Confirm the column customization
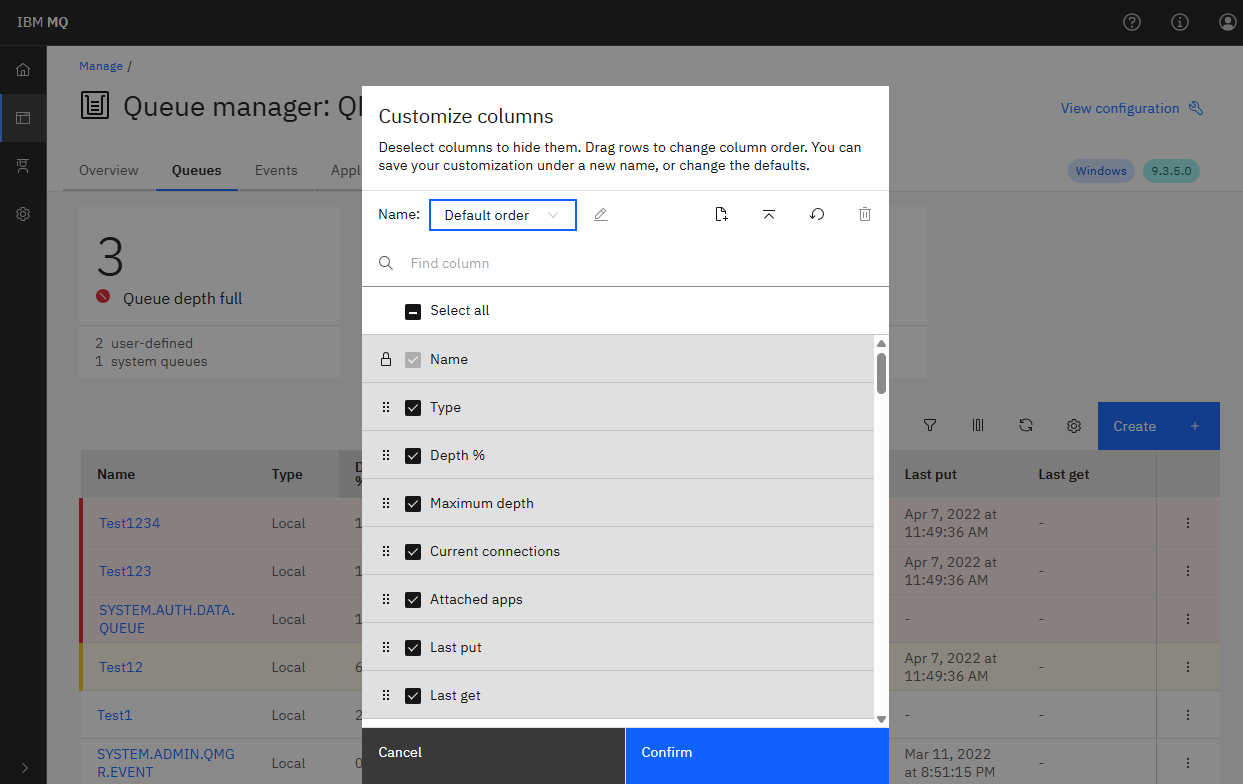The height and width of the screenshot is (784, 1243). tap(757, 756)
